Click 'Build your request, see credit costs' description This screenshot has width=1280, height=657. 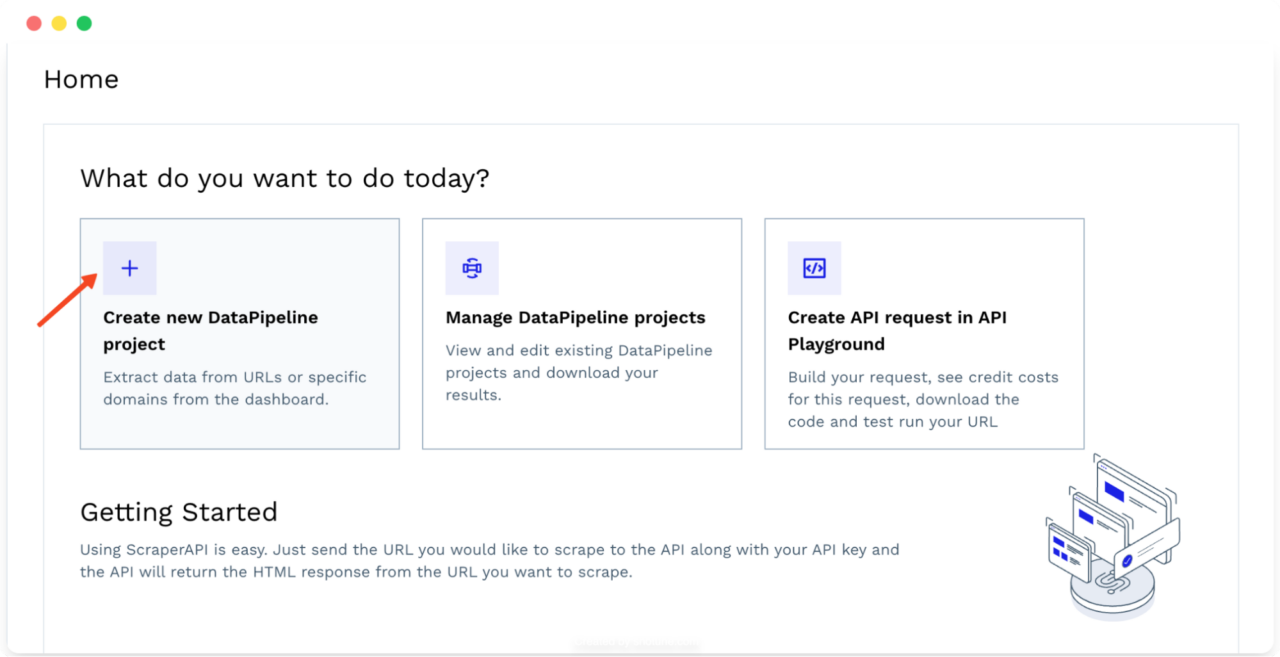(923, 399)
